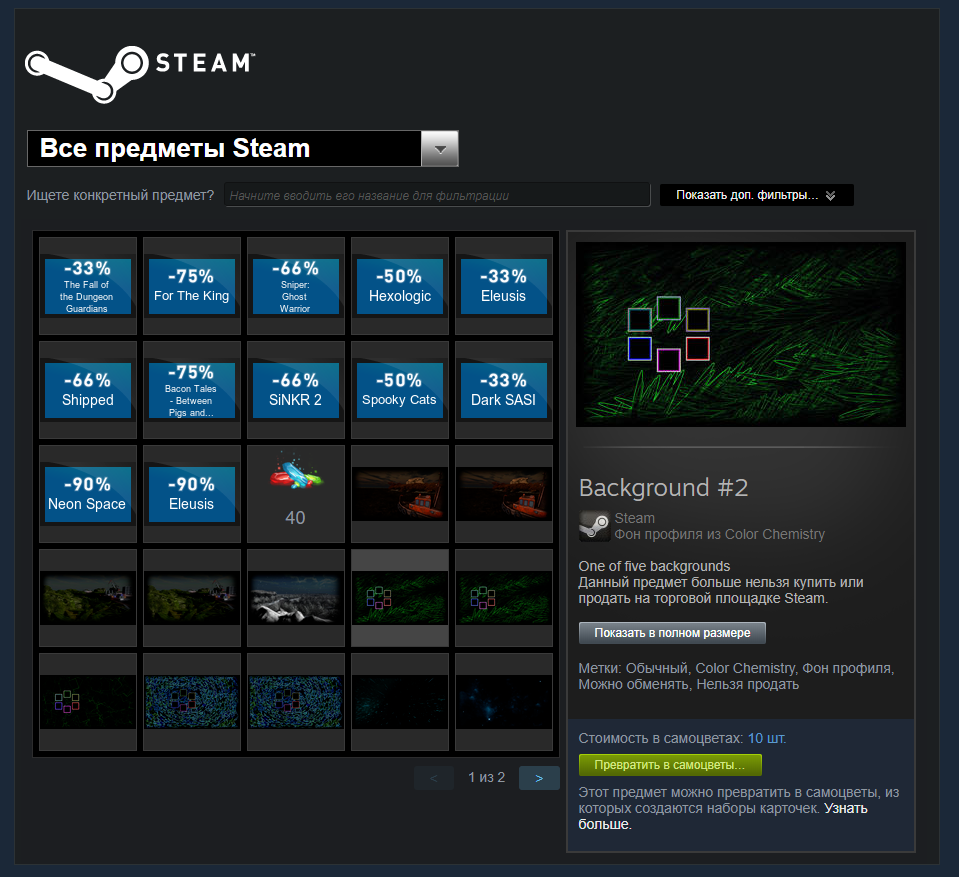This screenshot has height=877, width=959.
Task: Click 'Превратить в самоцветы...' green button
Action: 670,765
